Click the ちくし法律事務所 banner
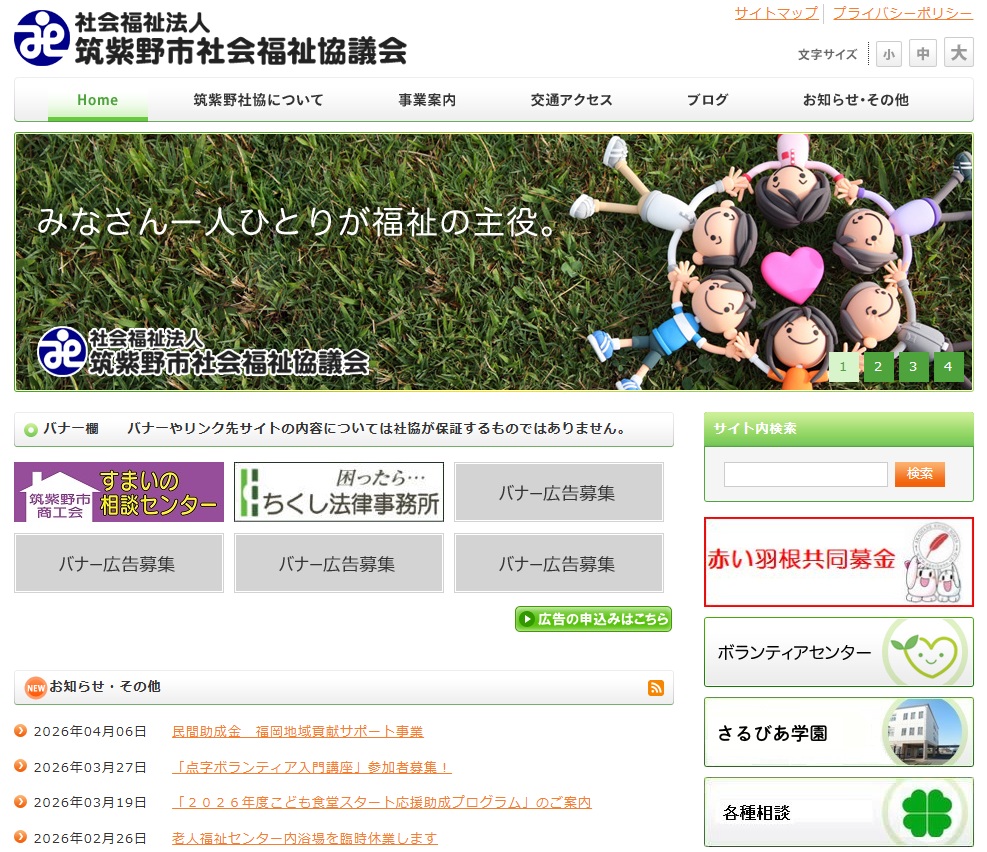This screenshot has width=987, height=852. tap(339, 492)
